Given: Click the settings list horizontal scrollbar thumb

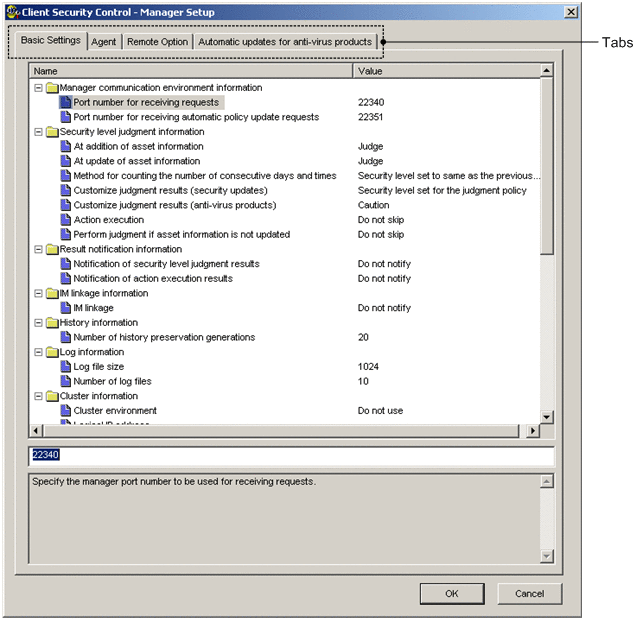Looking at the screenshot, I should pos(281,430).
